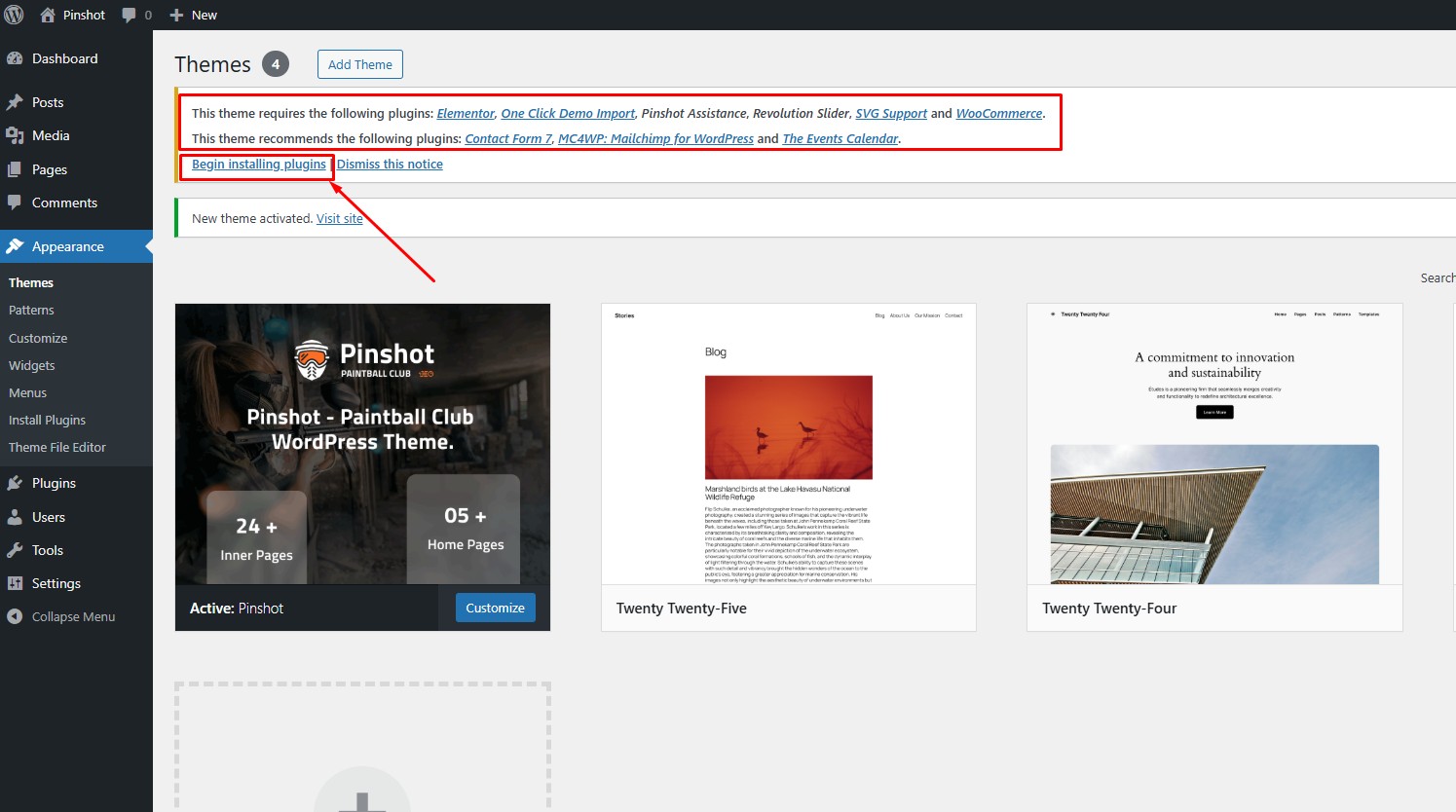
Task: Click the plus icon next to New
Action: [x=176, y=16]
